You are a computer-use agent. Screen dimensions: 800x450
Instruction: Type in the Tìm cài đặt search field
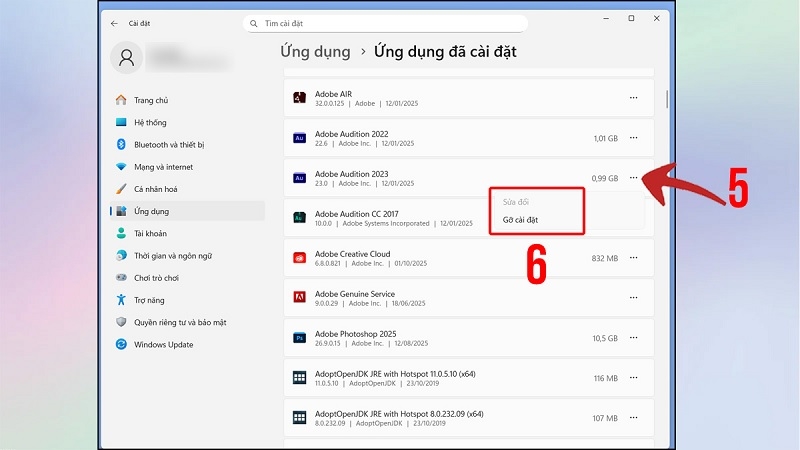[385, 23]
